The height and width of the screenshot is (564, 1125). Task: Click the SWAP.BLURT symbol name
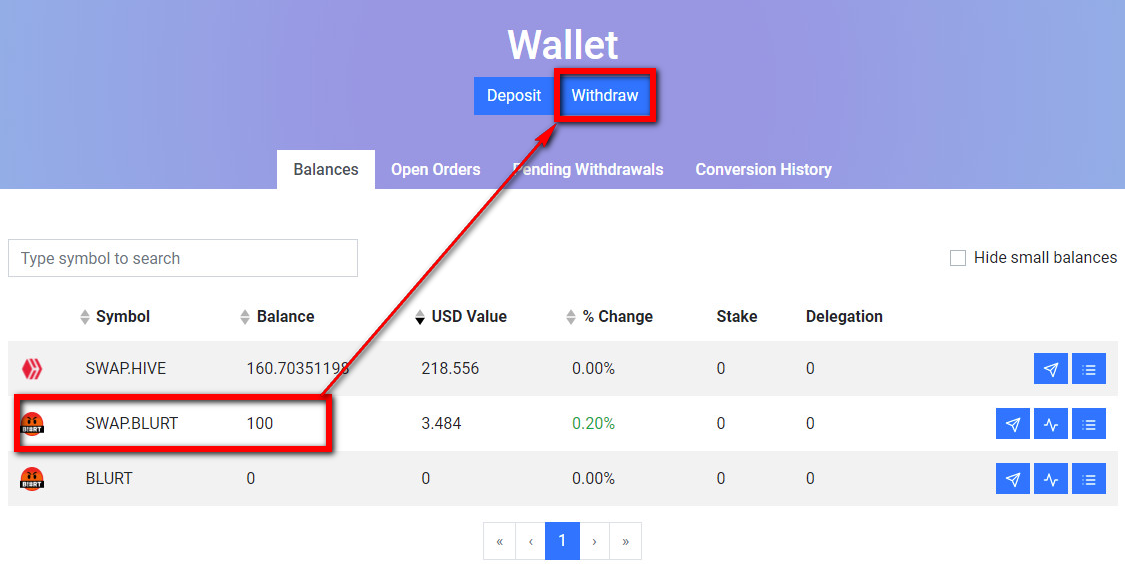coord(131,423)
